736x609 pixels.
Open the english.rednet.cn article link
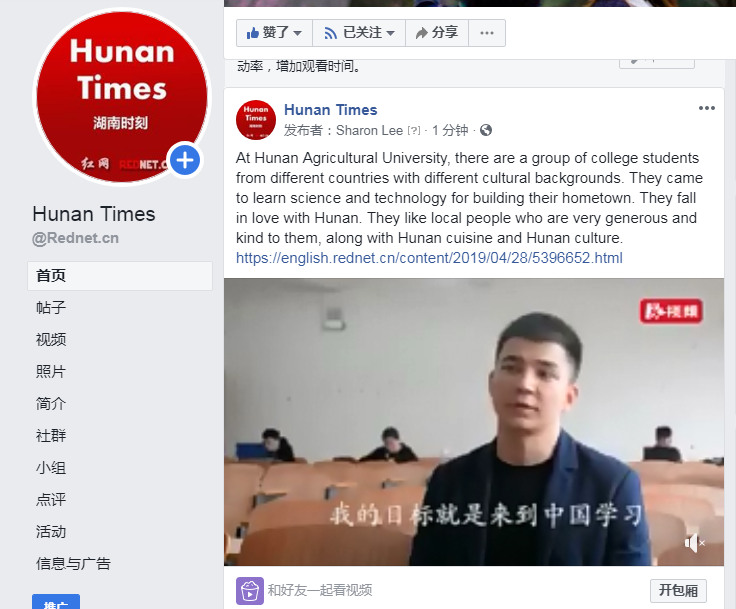429,258
